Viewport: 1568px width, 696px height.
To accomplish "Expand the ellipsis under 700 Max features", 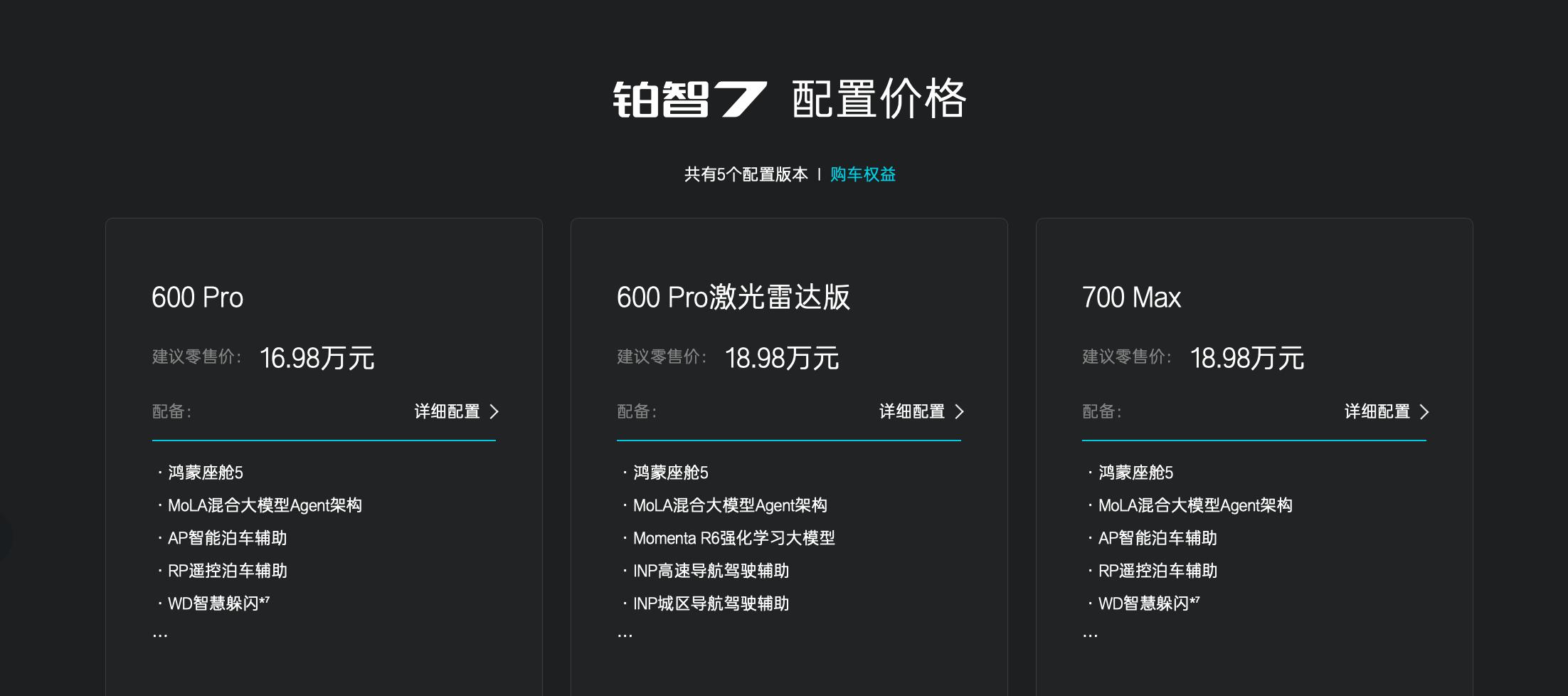I will coord(1090,635).
